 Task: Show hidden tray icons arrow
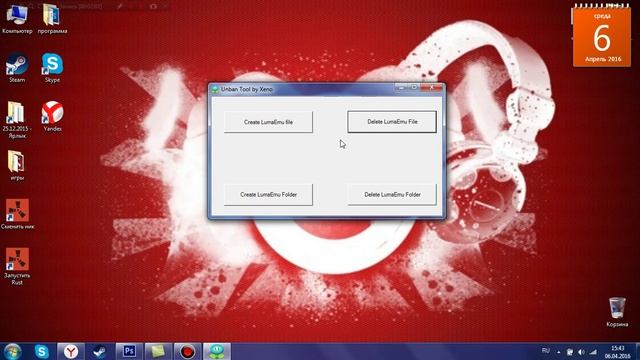pos(558,352)
